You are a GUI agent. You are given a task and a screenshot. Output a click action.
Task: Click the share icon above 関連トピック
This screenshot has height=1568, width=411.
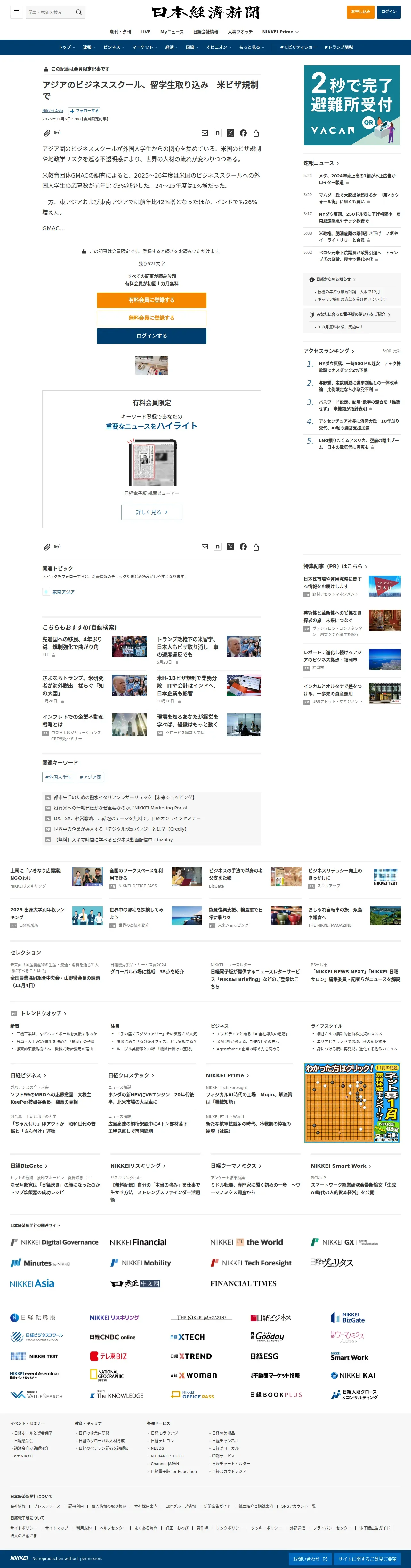pyautogui.click(x=256, y=547)
